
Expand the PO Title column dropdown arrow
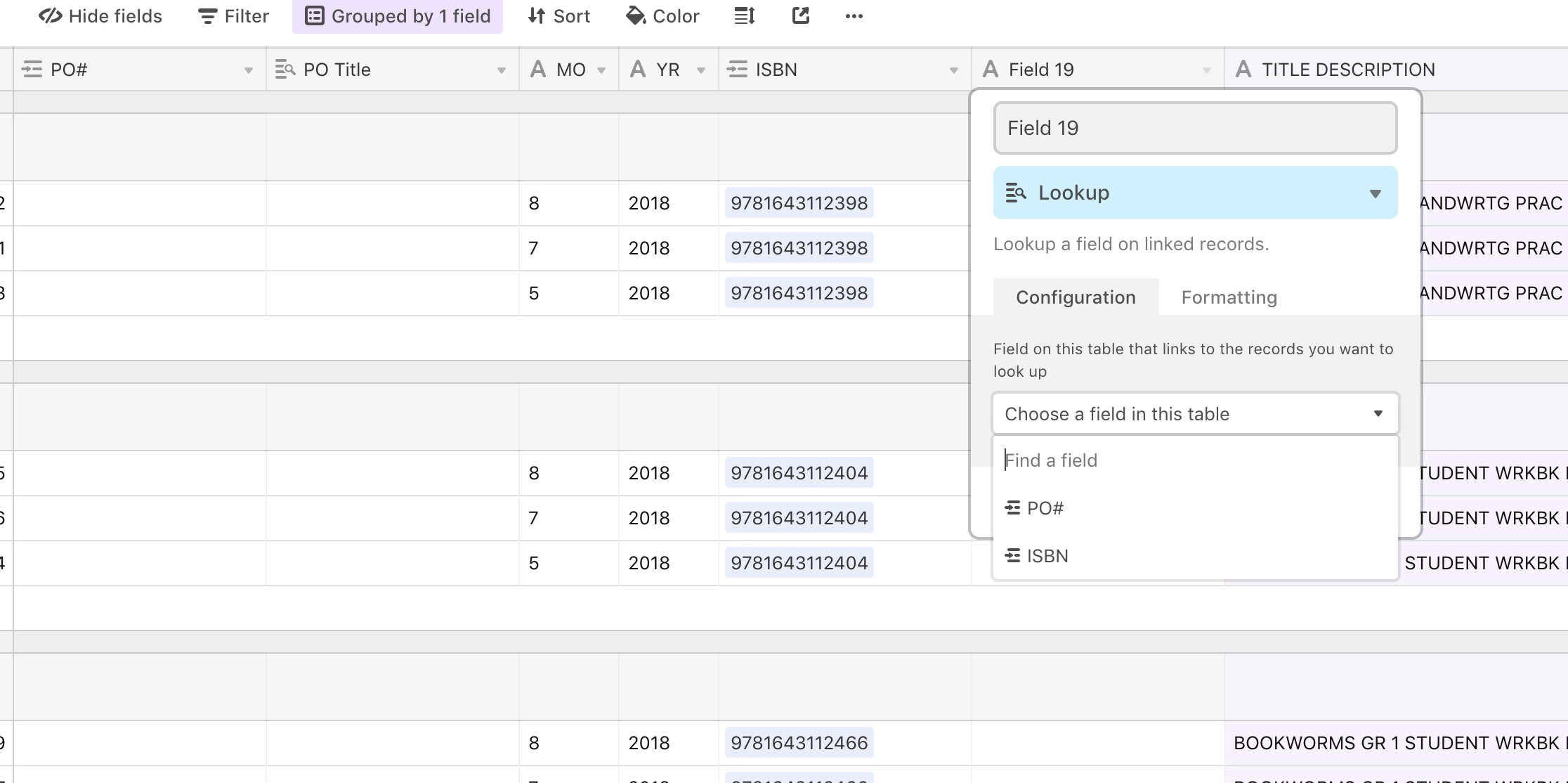click(x=501, y=70)
